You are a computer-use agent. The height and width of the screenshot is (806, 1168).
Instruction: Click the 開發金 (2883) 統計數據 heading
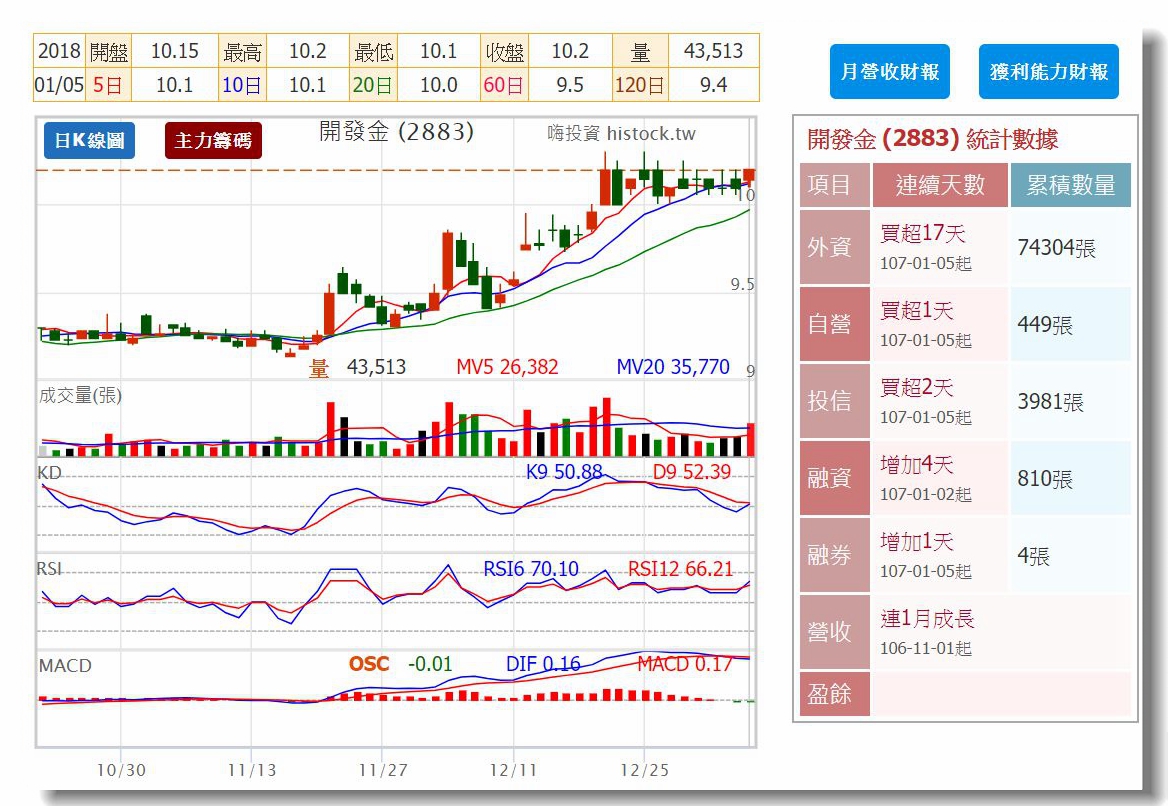[933, 139]
